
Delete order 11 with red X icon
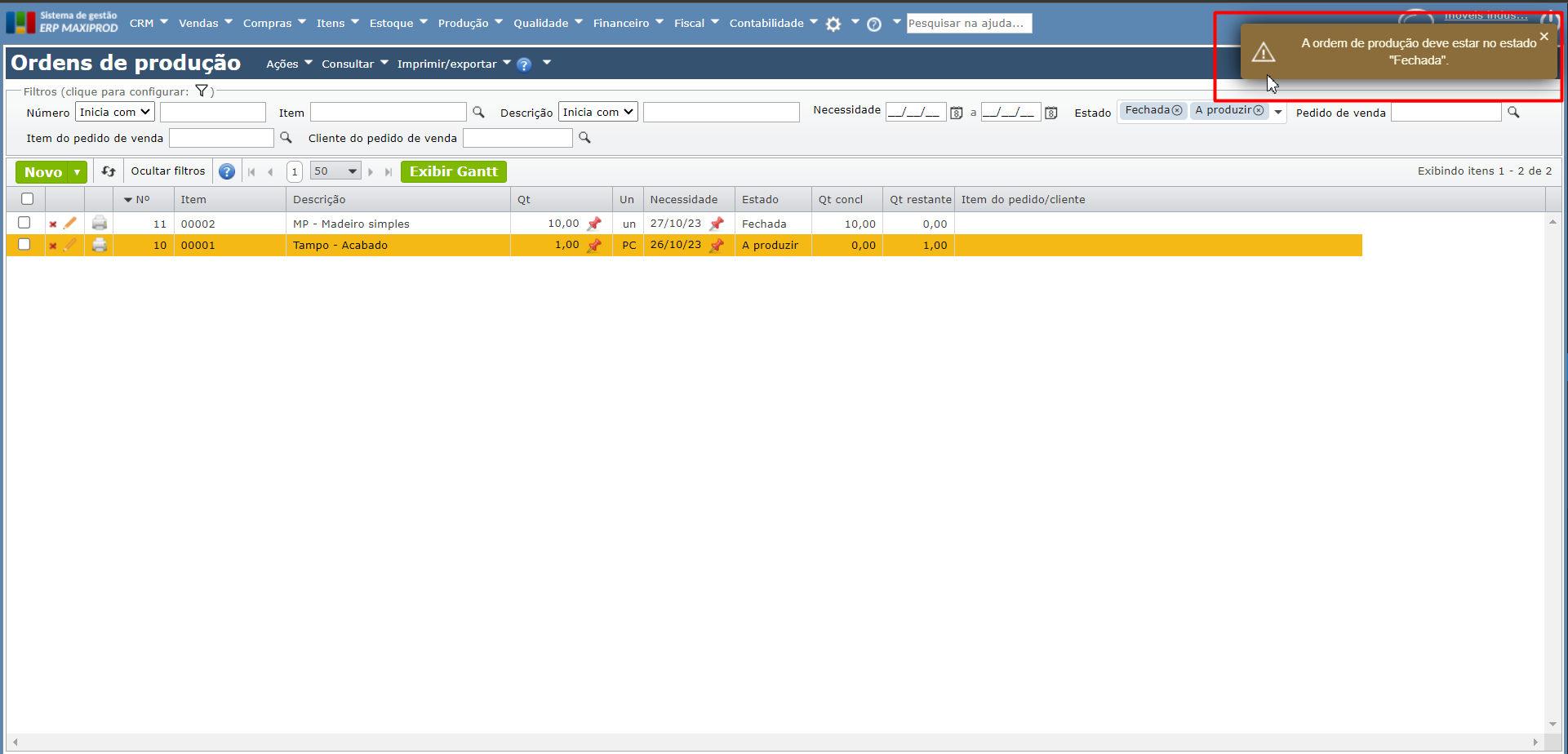tap(53, 224)
